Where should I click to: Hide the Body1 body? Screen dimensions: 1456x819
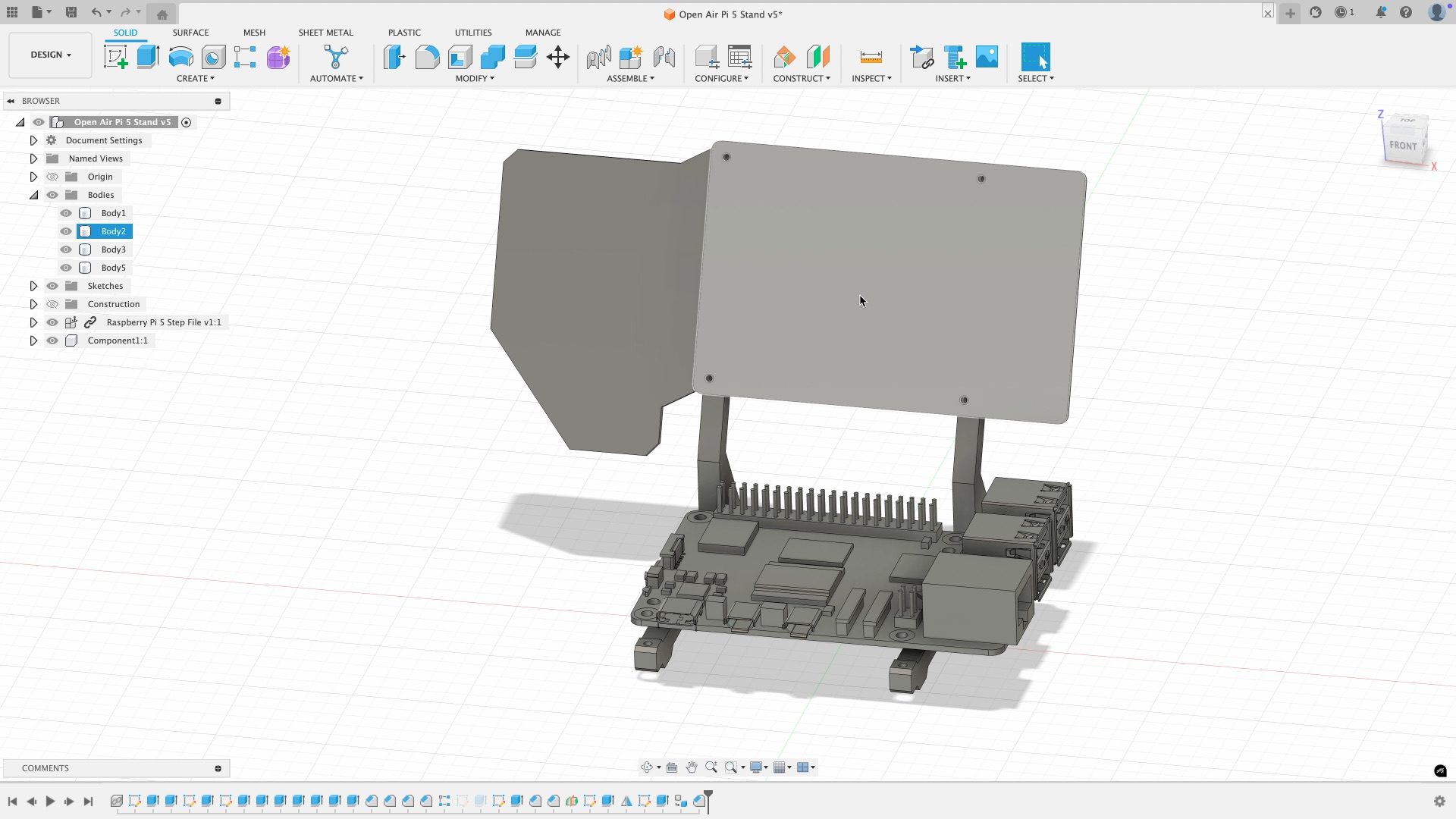[66, 213]
